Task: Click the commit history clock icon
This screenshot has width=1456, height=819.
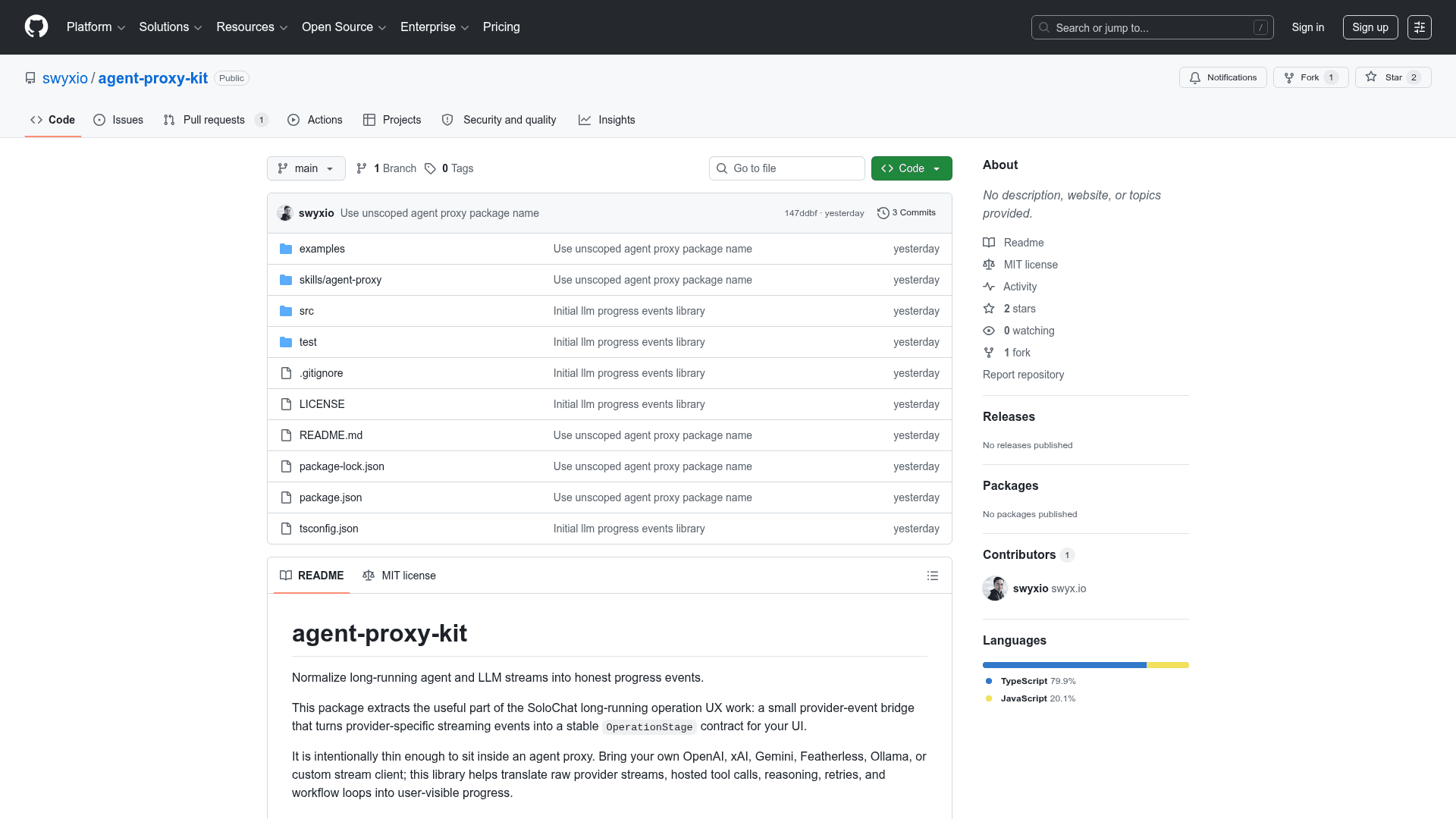Action: [883, 213]
